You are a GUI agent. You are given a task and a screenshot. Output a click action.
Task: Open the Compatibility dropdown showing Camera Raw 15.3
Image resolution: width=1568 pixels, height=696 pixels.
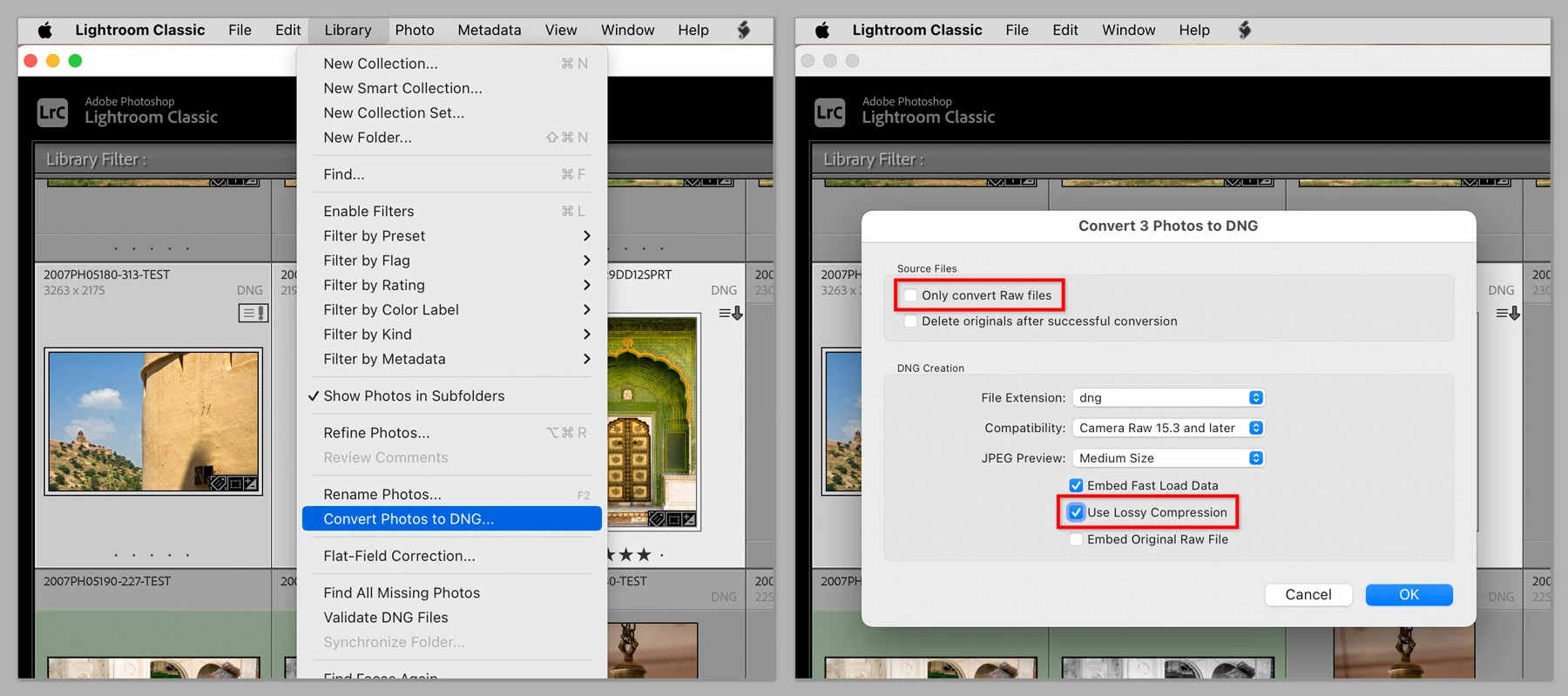click(1168, 428)
